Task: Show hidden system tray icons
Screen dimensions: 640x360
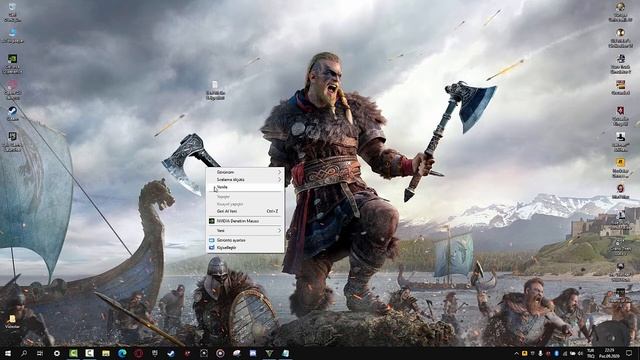Action: click(516, 353)
